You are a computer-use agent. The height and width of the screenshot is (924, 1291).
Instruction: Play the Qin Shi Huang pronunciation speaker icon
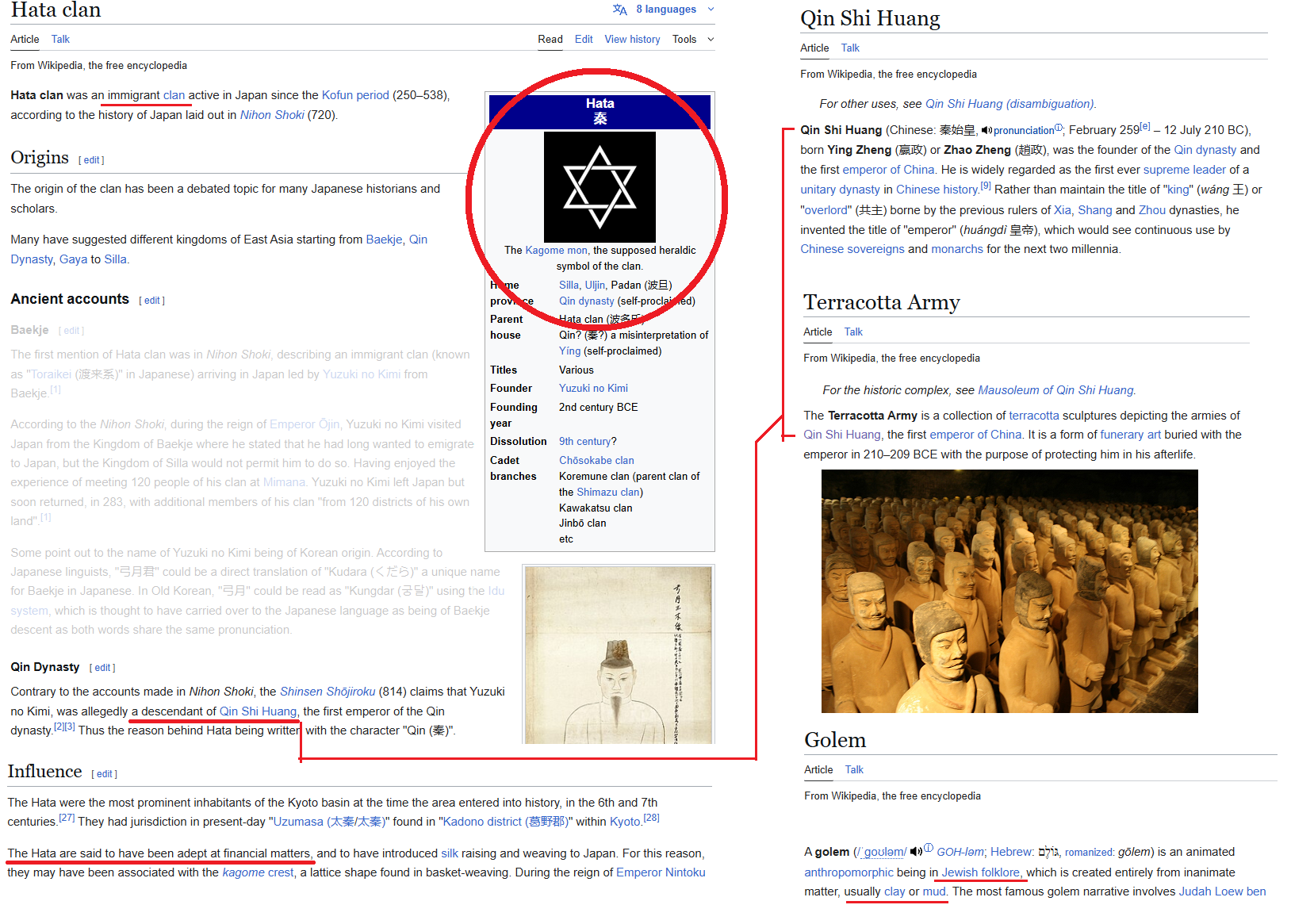(x=986, y=130)
